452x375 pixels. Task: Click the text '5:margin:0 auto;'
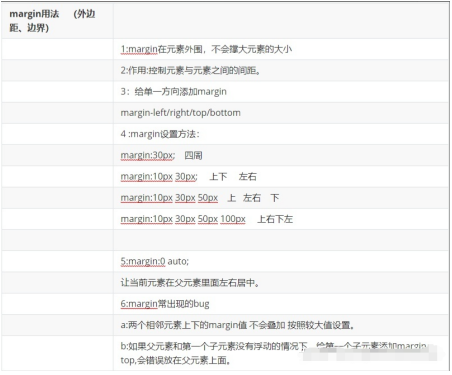[x=155, y=261]
